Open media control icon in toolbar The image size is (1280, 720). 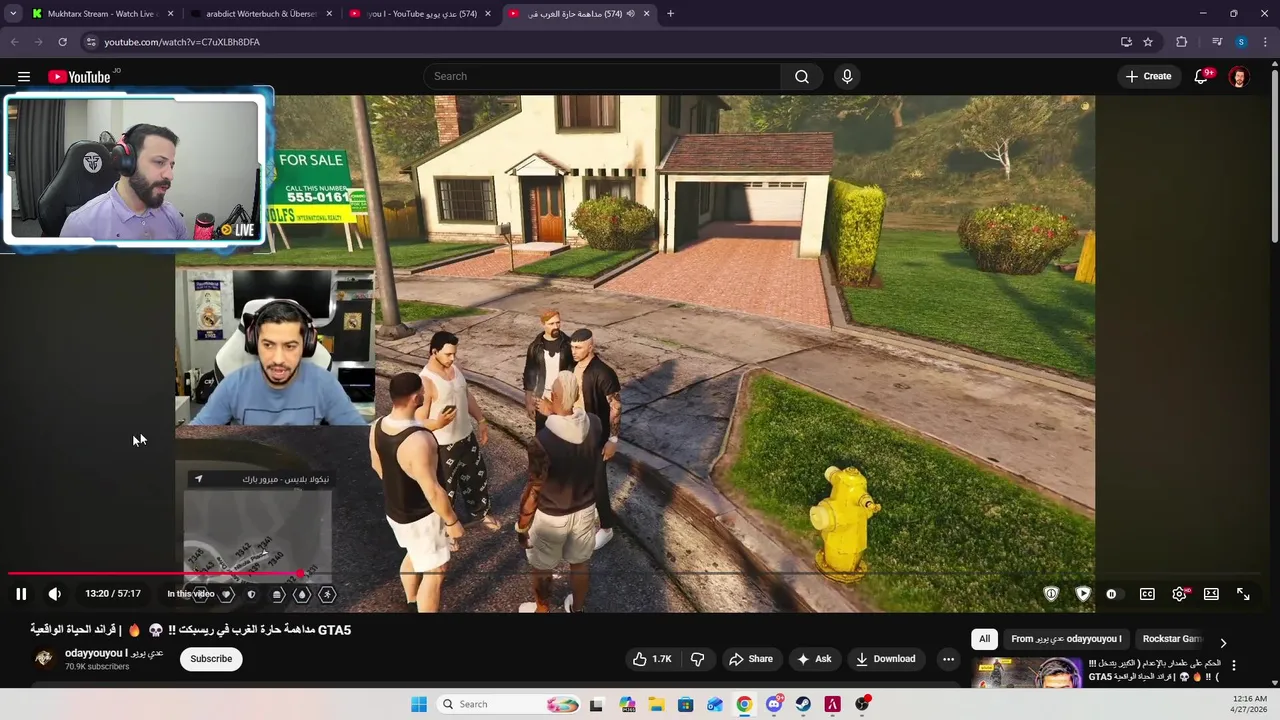coord(1216,42)
